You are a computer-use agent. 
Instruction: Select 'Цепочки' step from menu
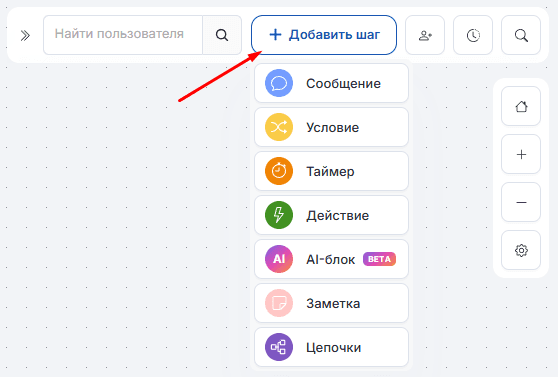tap(331, 347)
